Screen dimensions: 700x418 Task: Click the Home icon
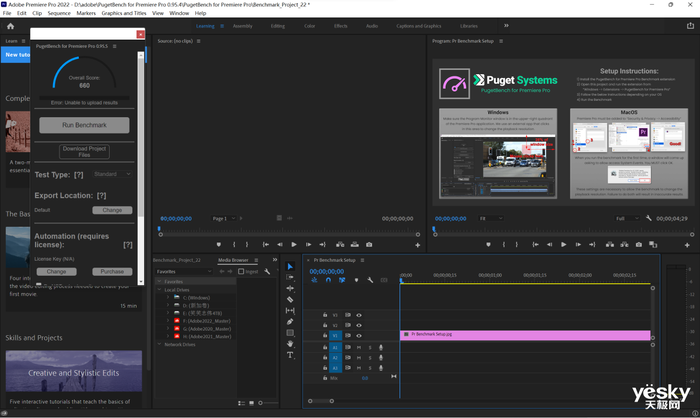tap(10, 25)
